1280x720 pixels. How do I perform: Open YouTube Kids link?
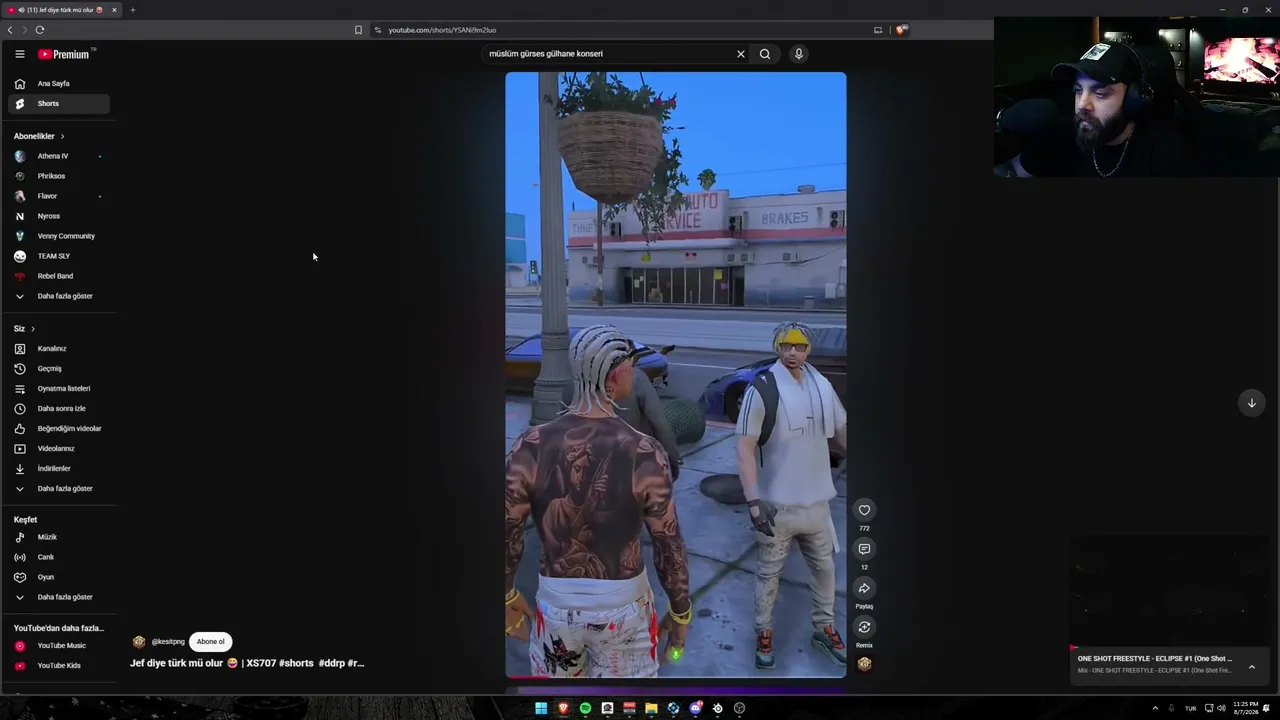pos(59,666)
